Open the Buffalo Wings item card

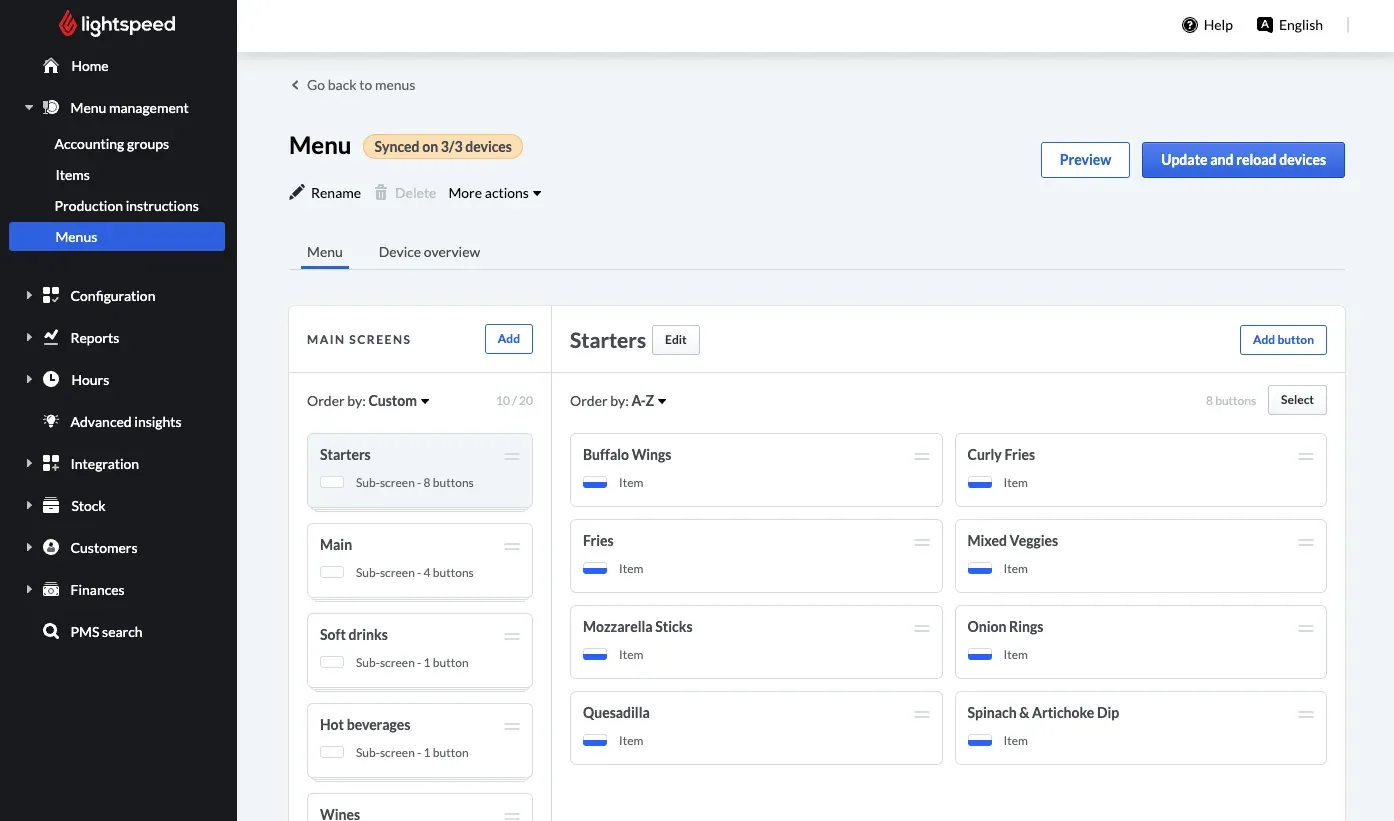756,470
